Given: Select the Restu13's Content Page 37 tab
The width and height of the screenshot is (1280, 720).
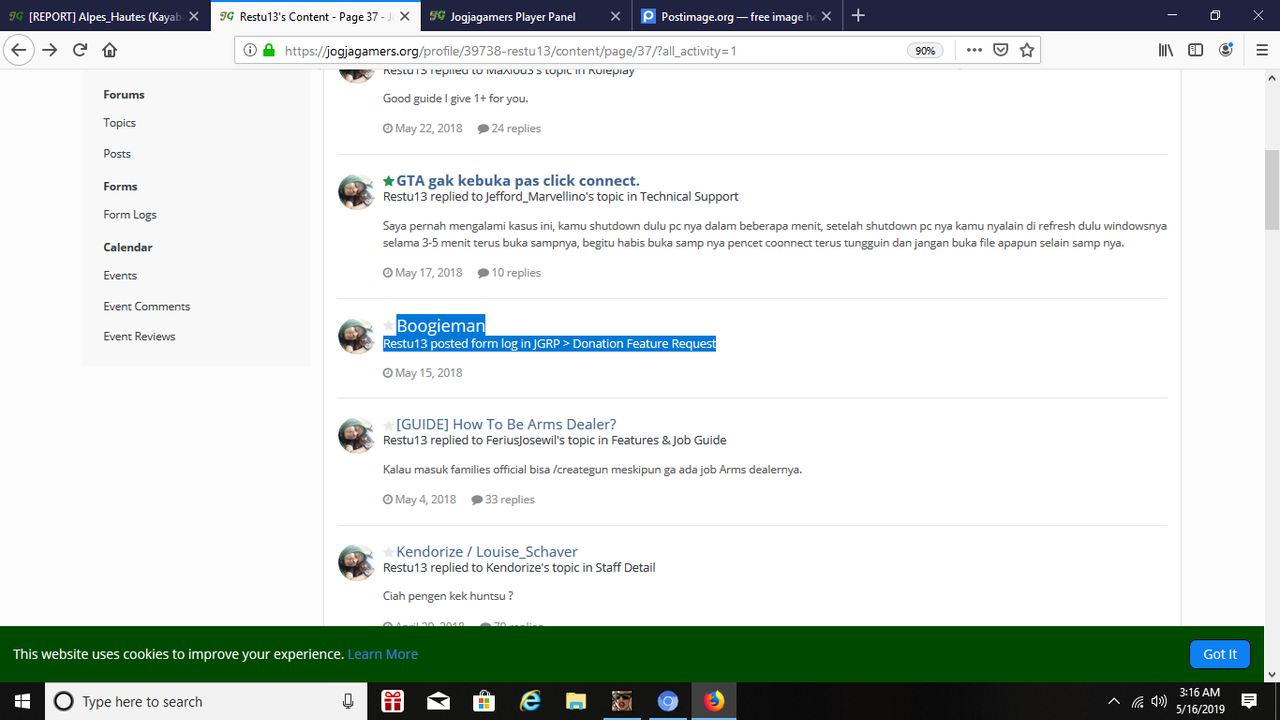Looking at the screenshot, I should click(316, 16).
